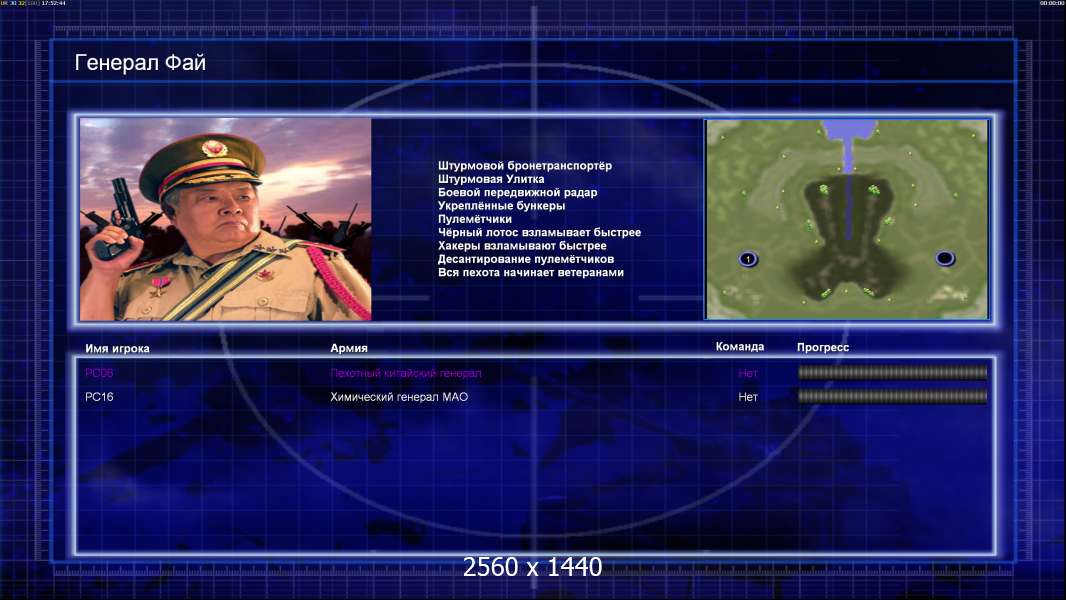1066x600 pixels.
Task: Click the 'Прогресс' column header
Action: [823, 347]
